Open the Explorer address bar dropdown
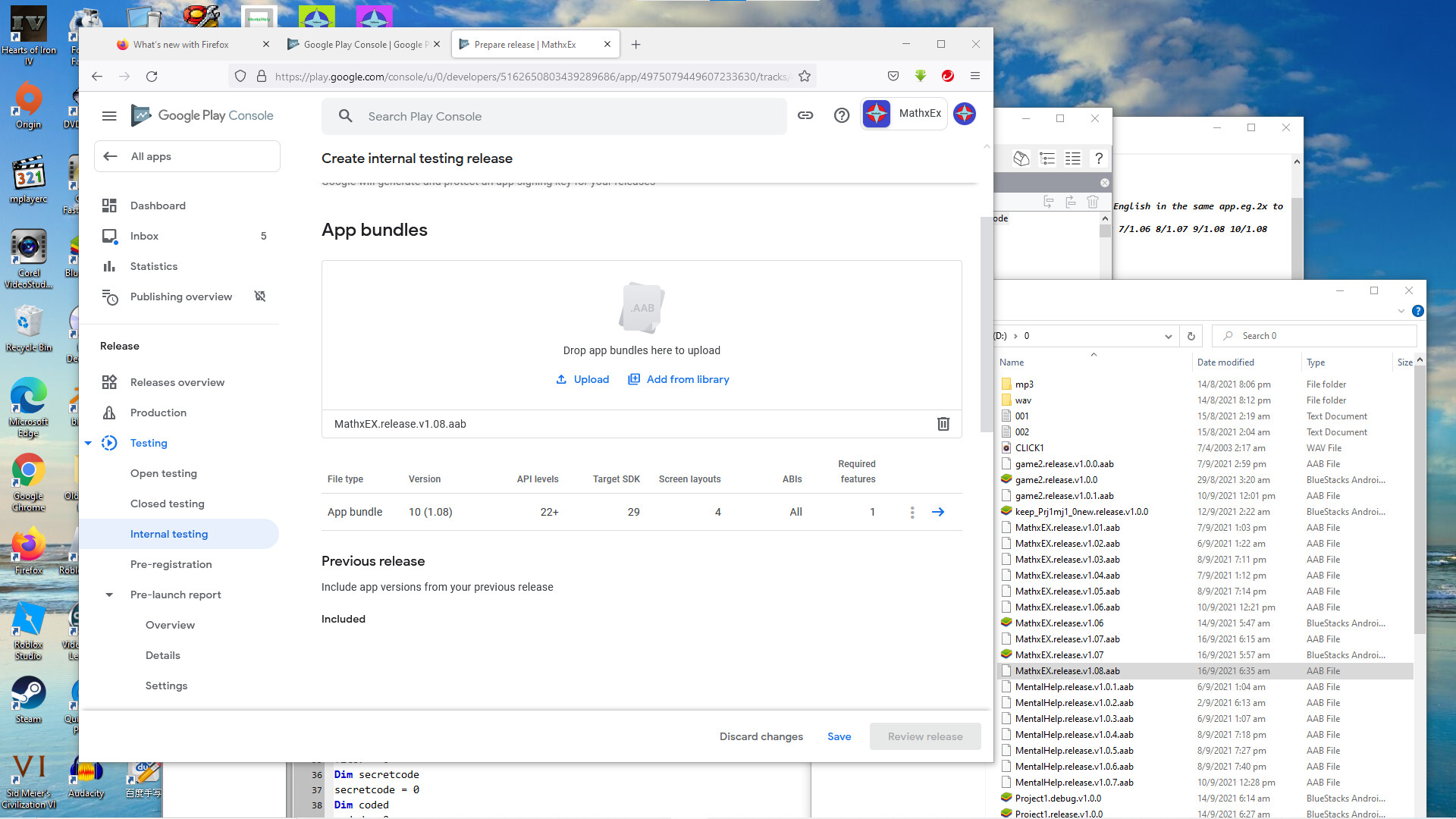Screen dimensions: 1456x819 (x=1168, y=336)
